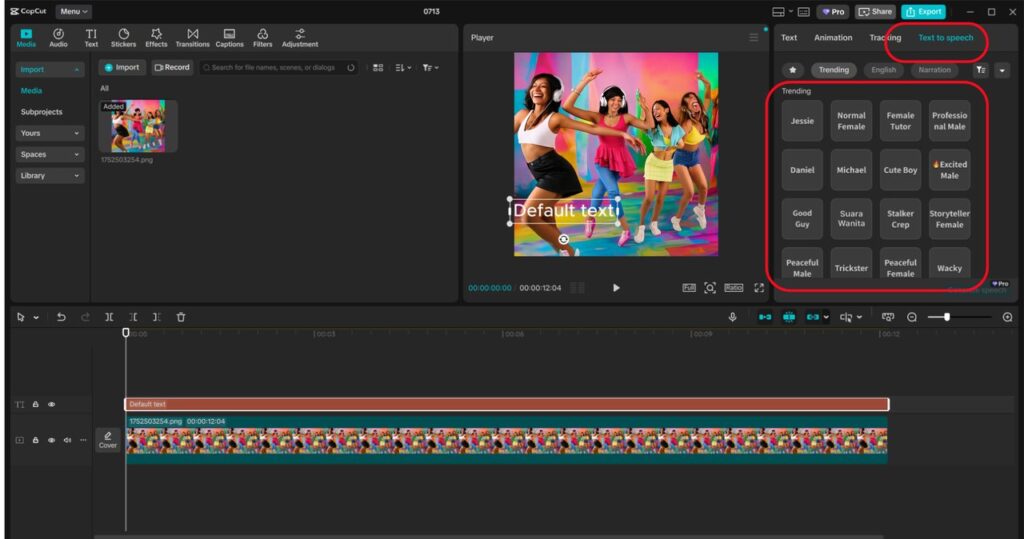Image resolution: width=1024 pixels, height=539 pixels.
Task: Click the fullscreen expand icon in Player
Action: (759, 288)
